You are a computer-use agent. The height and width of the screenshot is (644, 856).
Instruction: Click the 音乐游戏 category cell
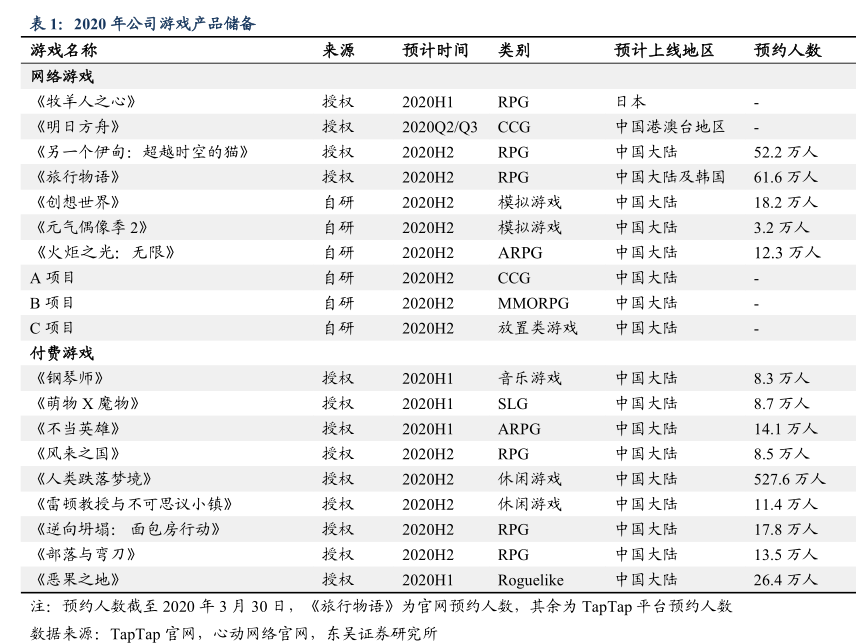click(x=529, y=378)
